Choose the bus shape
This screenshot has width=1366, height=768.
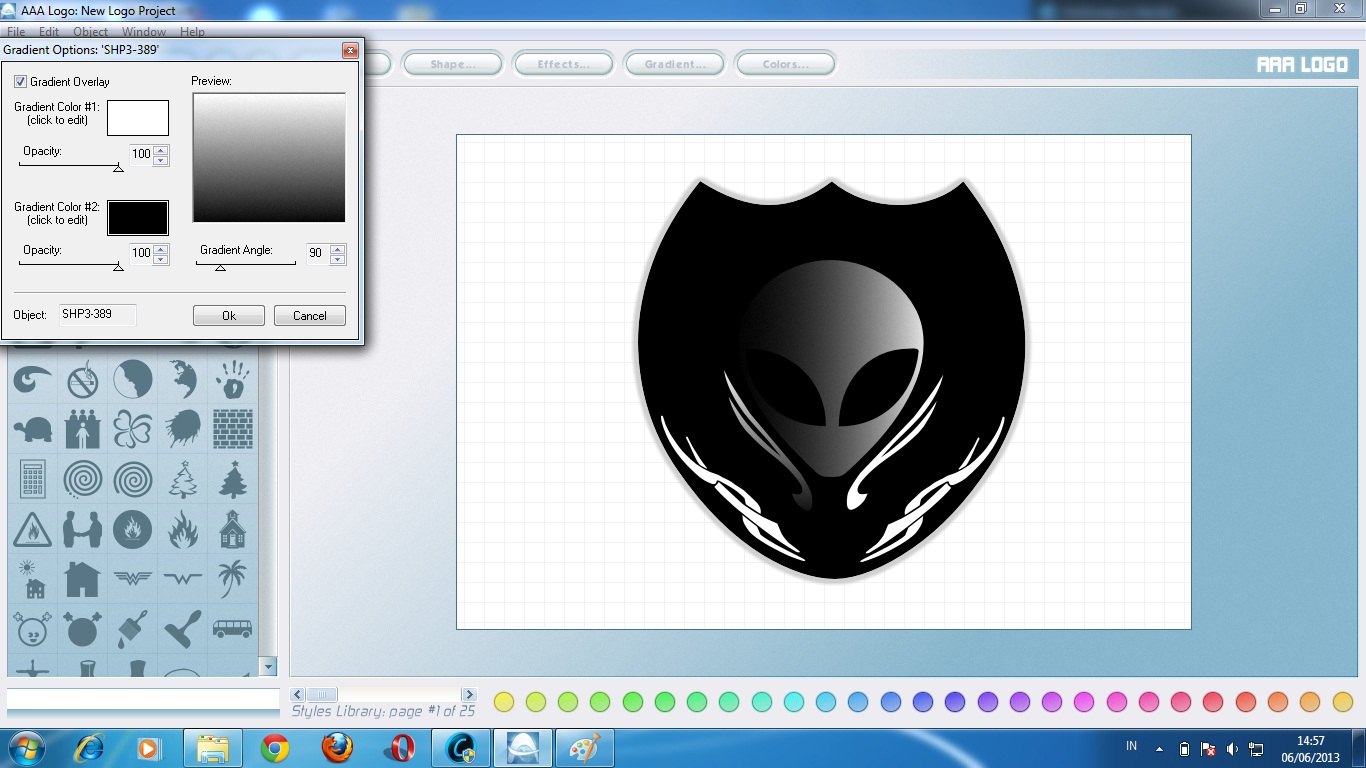(232, 629)
